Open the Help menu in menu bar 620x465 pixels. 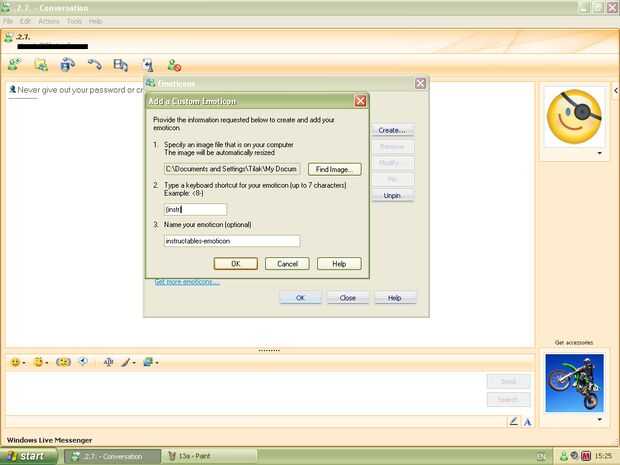click(x=95, y=21)
